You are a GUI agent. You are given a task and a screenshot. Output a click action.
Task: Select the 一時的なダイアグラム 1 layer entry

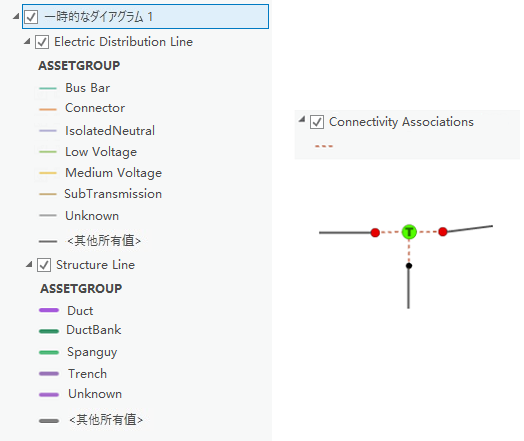click(x=145, y=16)
